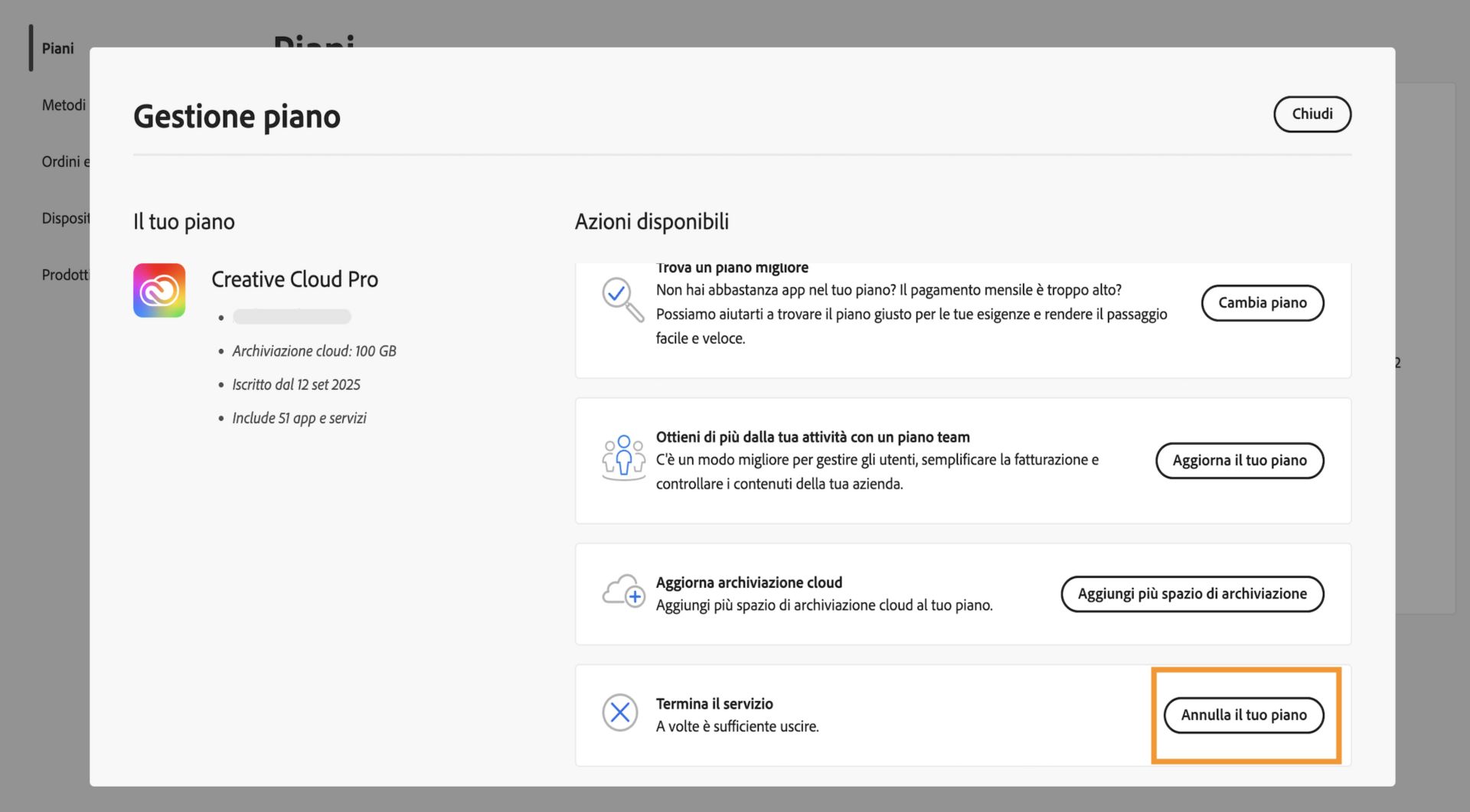The width and height of the screenshot is (1470, 812).
Task: Select Piani in the left sidebar
Action: (x=58, y=48)
